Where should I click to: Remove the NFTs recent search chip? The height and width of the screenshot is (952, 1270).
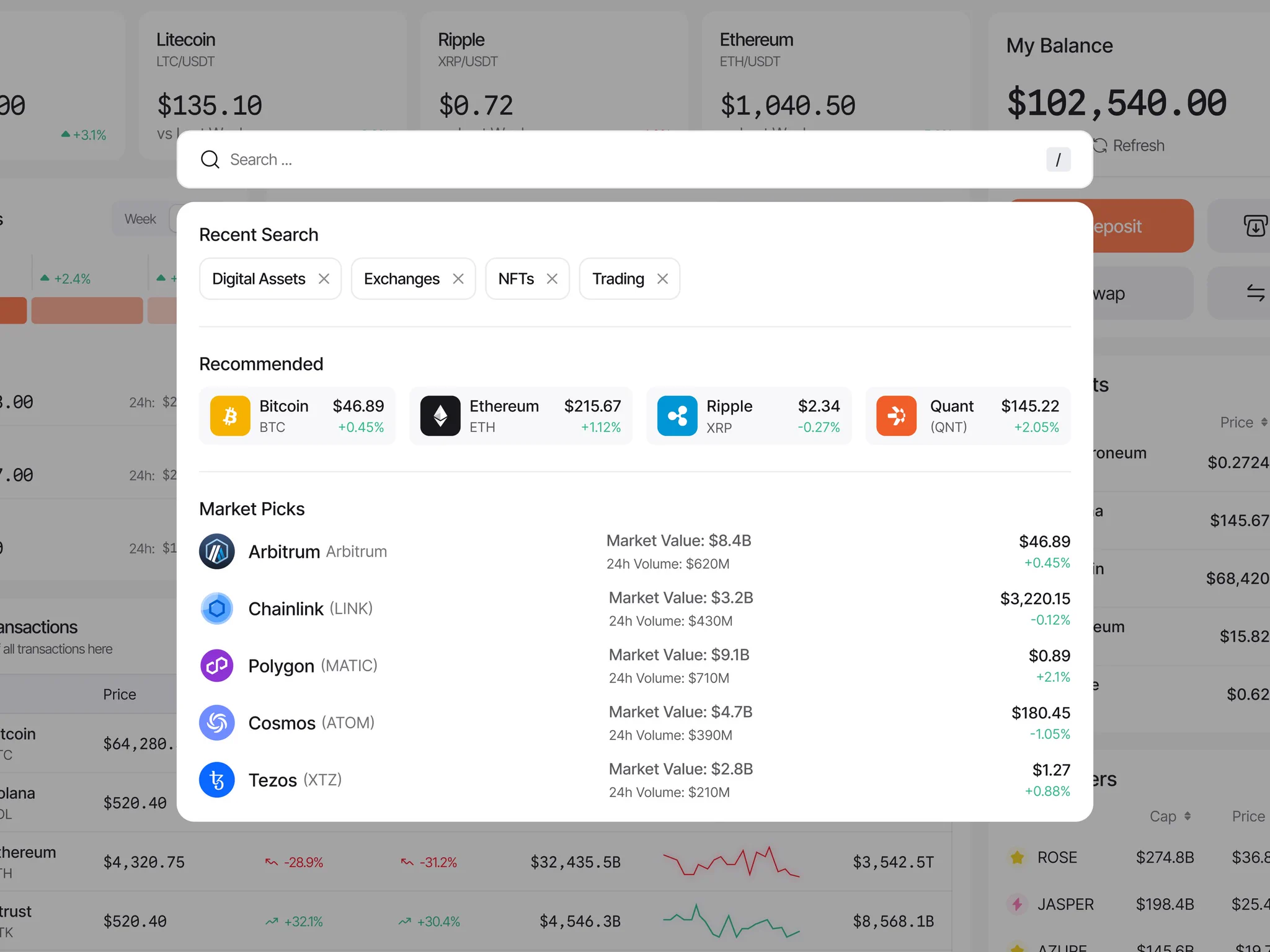pos(552,279)
